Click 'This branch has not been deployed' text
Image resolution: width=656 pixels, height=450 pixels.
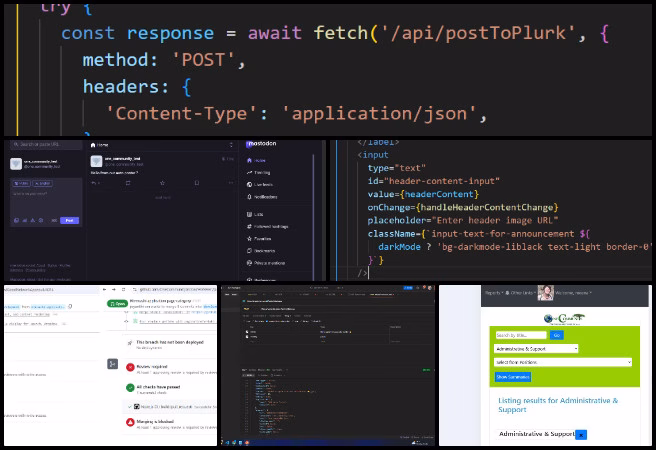pos(170,342)
